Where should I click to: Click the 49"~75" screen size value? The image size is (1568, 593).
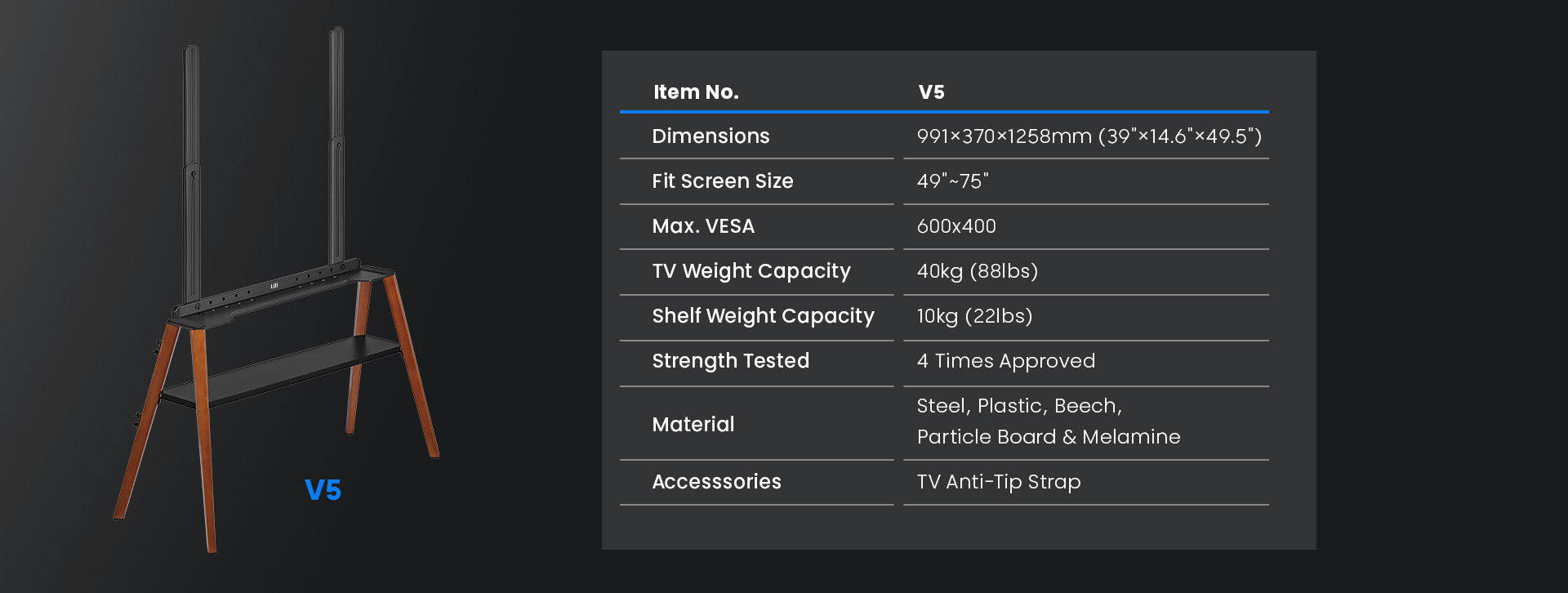(952, 181)
